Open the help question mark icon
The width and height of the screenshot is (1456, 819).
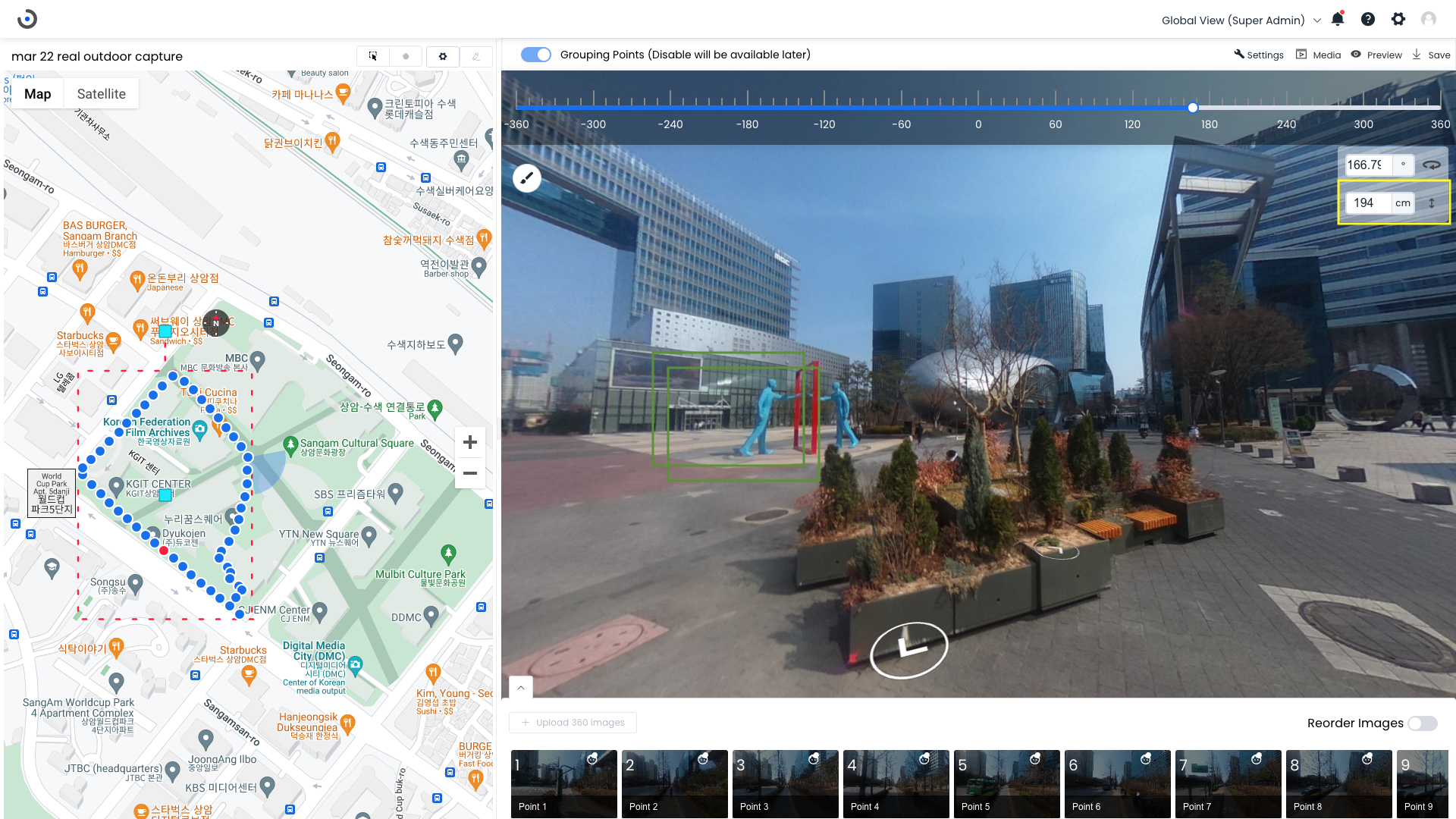tap(1368, 19)
